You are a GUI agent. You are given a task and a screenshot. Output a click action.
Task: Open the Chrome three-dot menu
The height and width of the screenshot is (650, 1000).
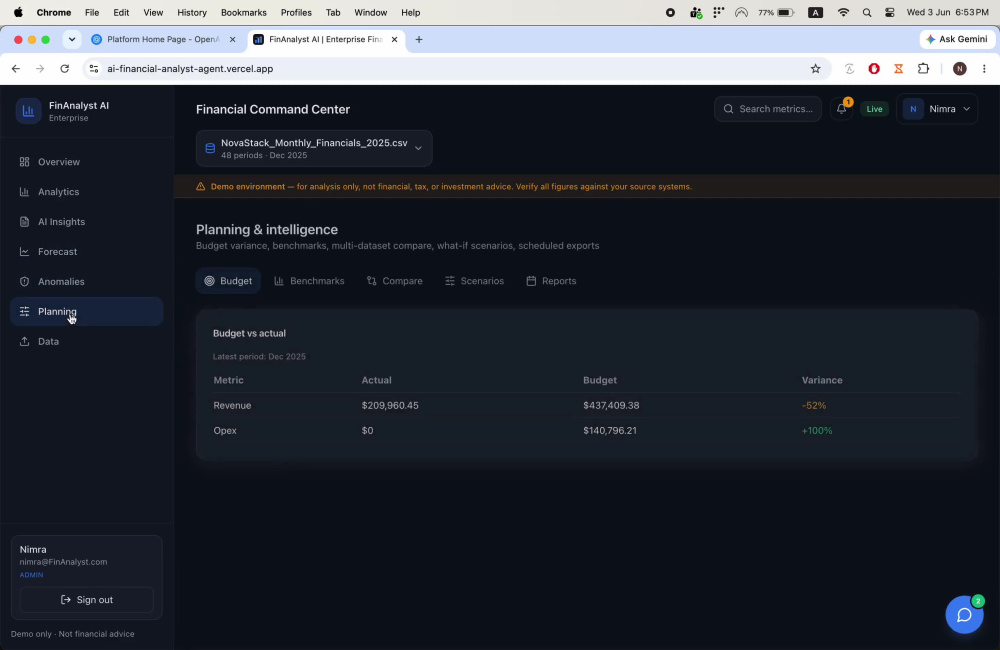[984, 69]
